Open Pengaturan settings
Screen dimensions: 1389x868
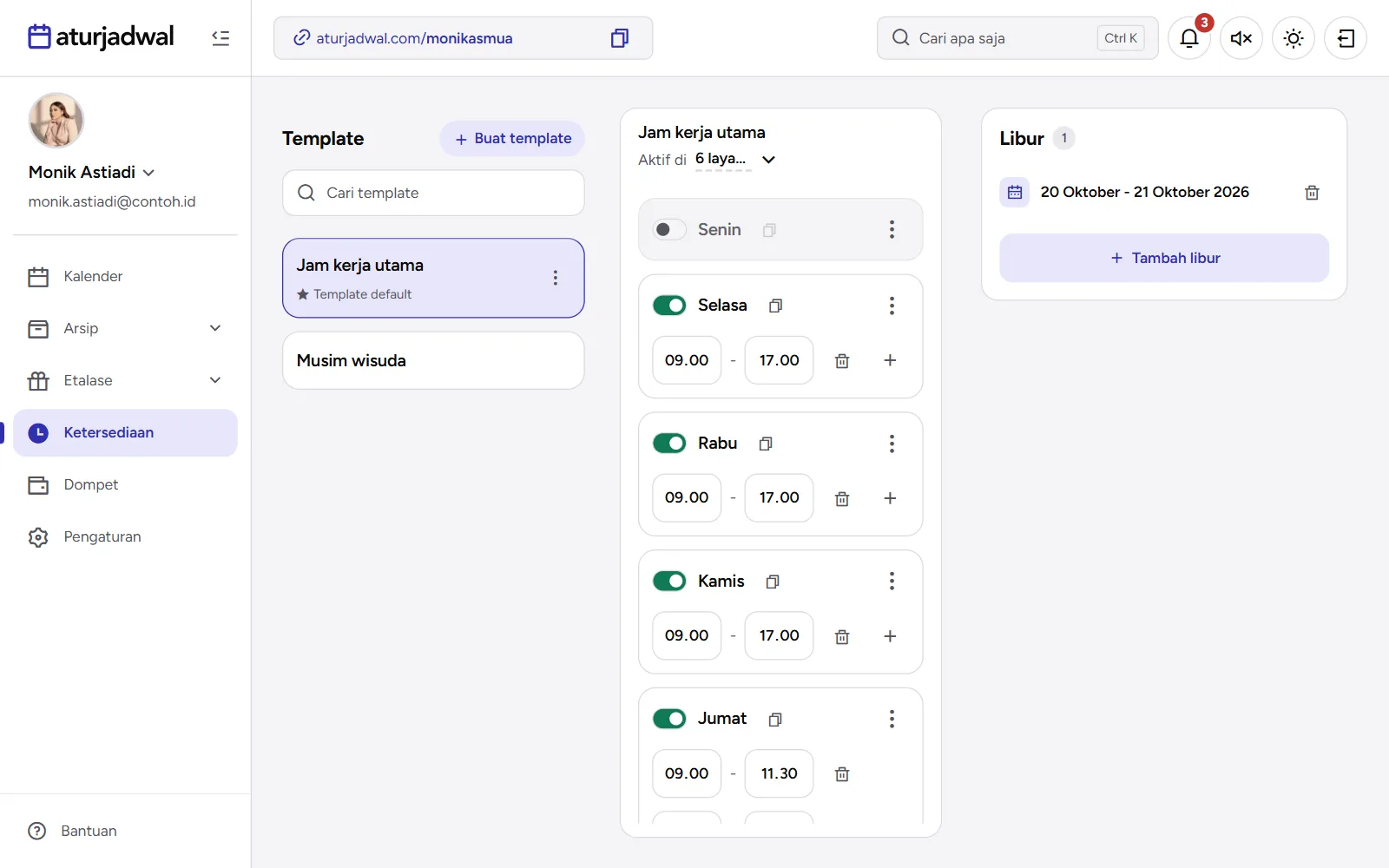(x=125, y=536)
